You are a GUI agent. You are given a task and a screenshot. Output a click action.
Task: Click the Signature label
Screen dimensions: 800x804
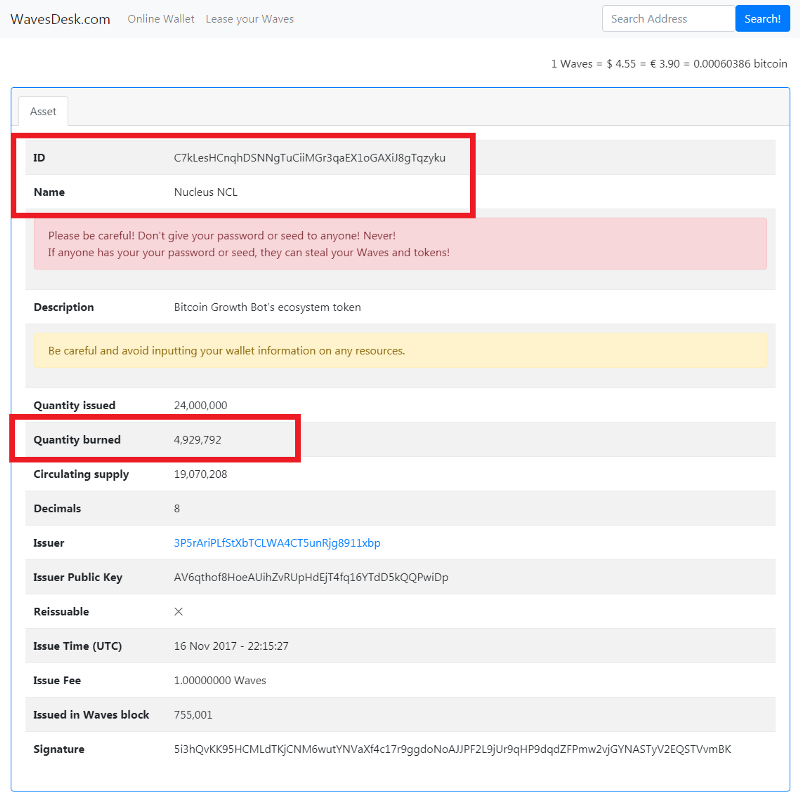(59, 749)
